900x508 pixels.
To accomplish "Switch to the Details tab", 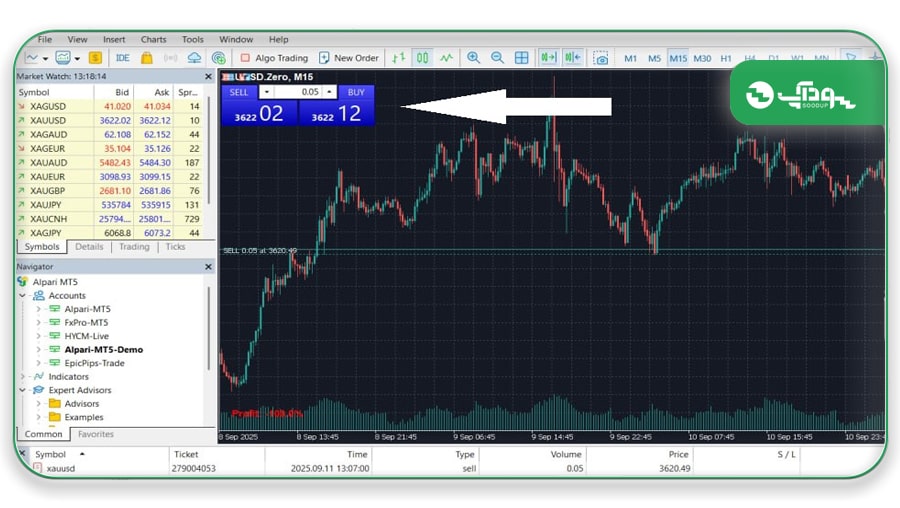I will click(x=89, y=247).
